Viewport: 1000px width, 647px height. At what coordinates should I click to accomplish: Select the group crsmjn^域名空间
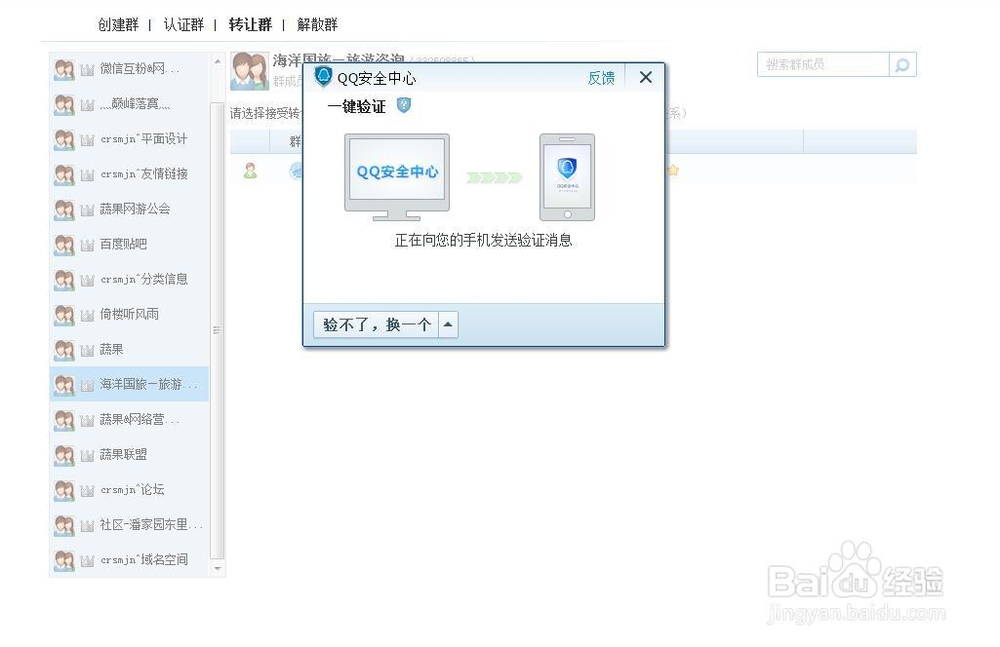(129, 560)
